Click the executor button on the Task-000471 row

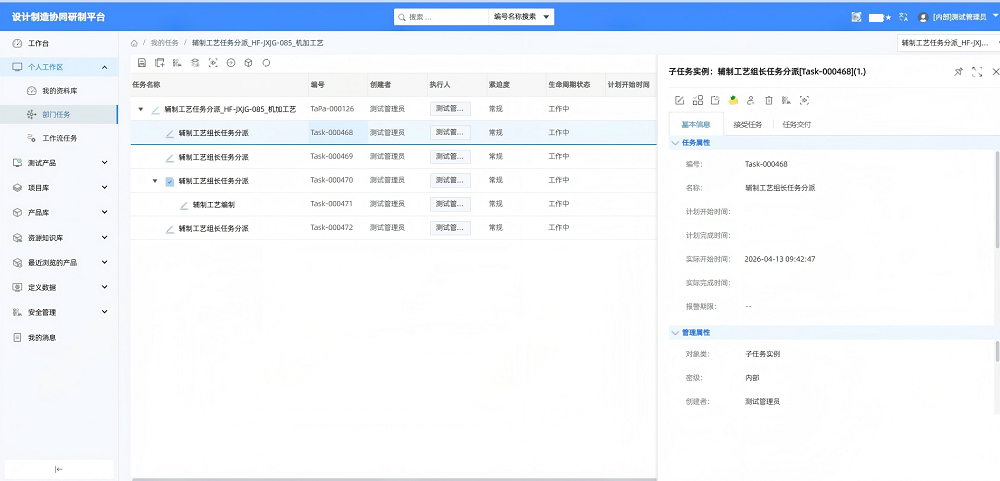point(450,204)
